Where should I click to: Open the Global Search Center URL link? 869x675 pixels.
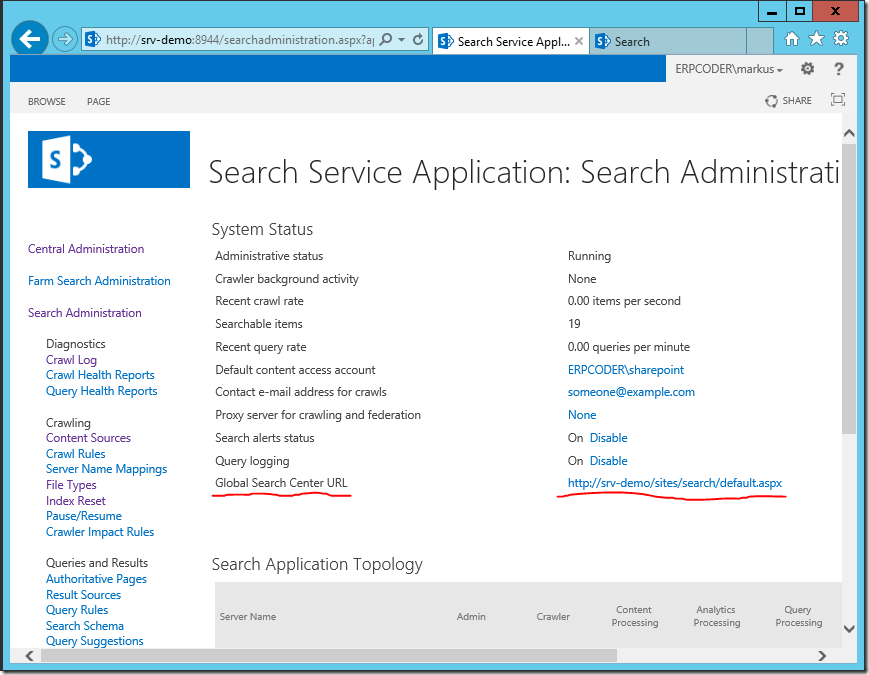click(673, 482)
